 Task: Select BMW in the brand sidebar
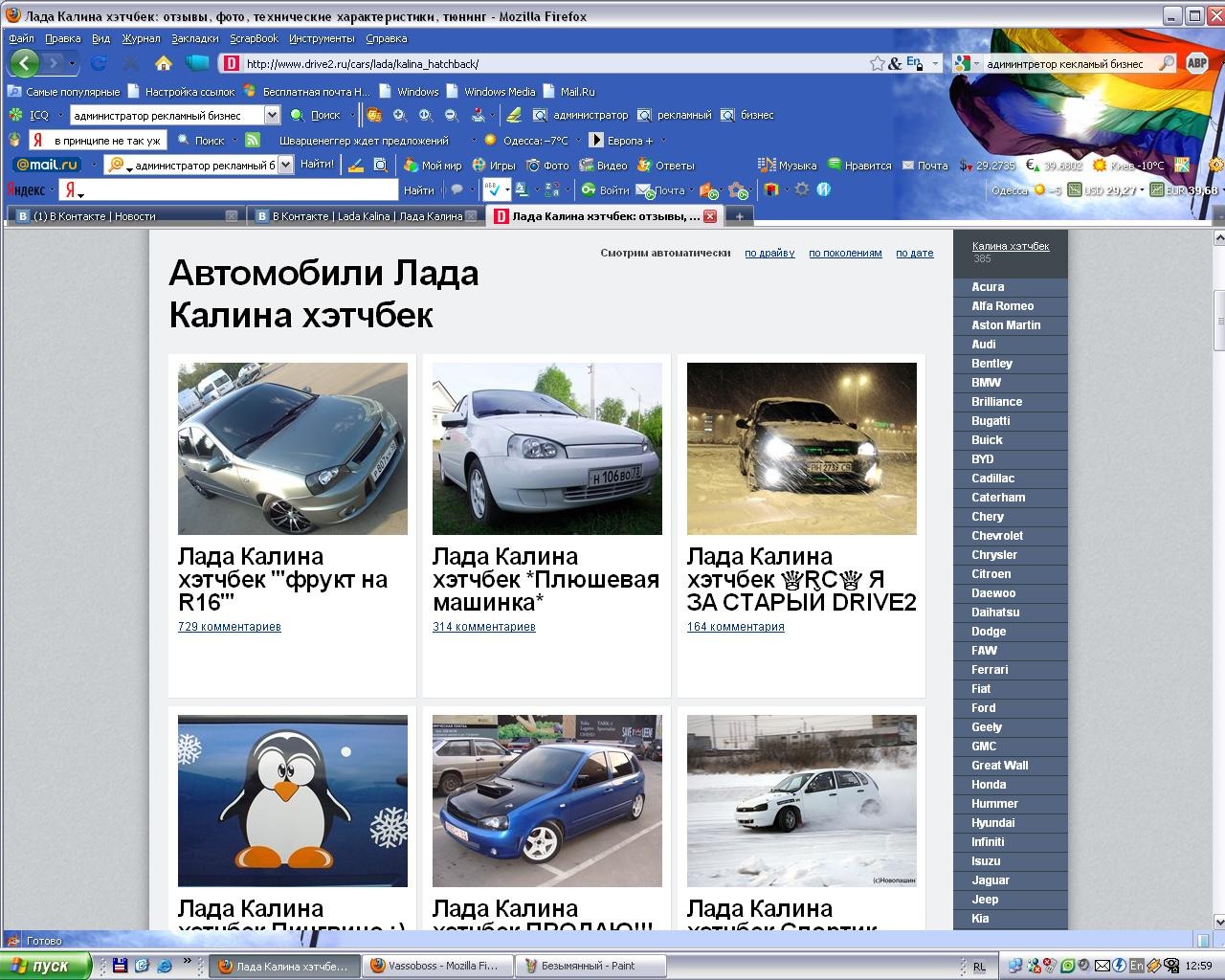point(986,383)
